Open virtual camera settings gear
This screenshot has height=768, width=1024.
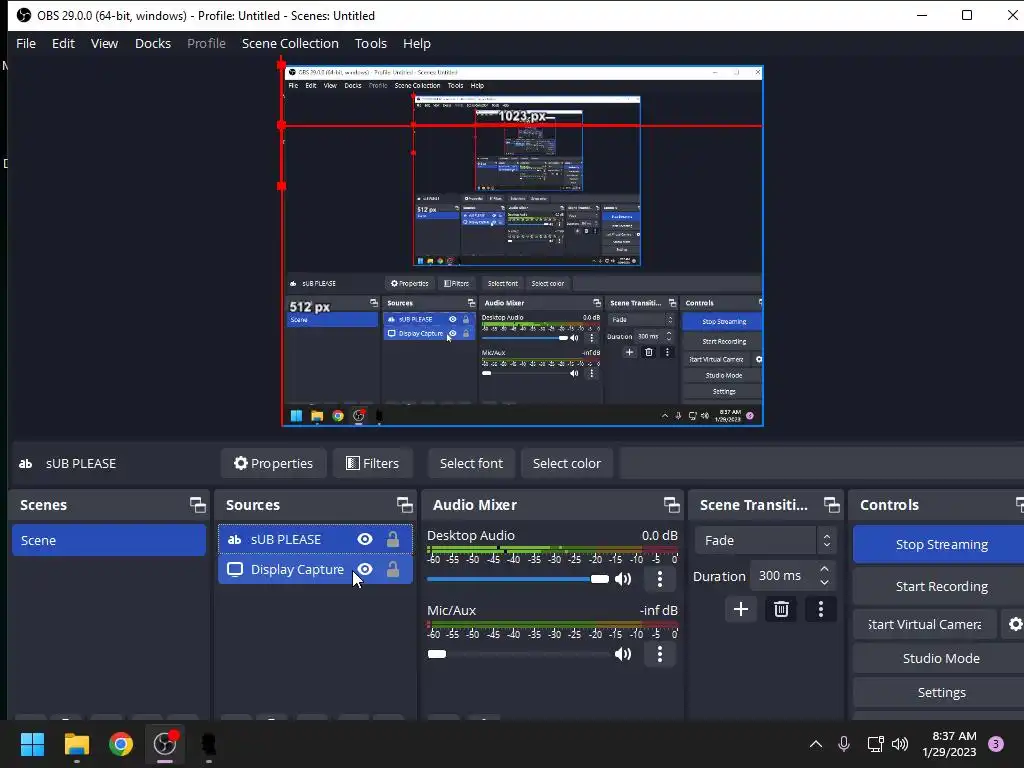coord(1014,624)
